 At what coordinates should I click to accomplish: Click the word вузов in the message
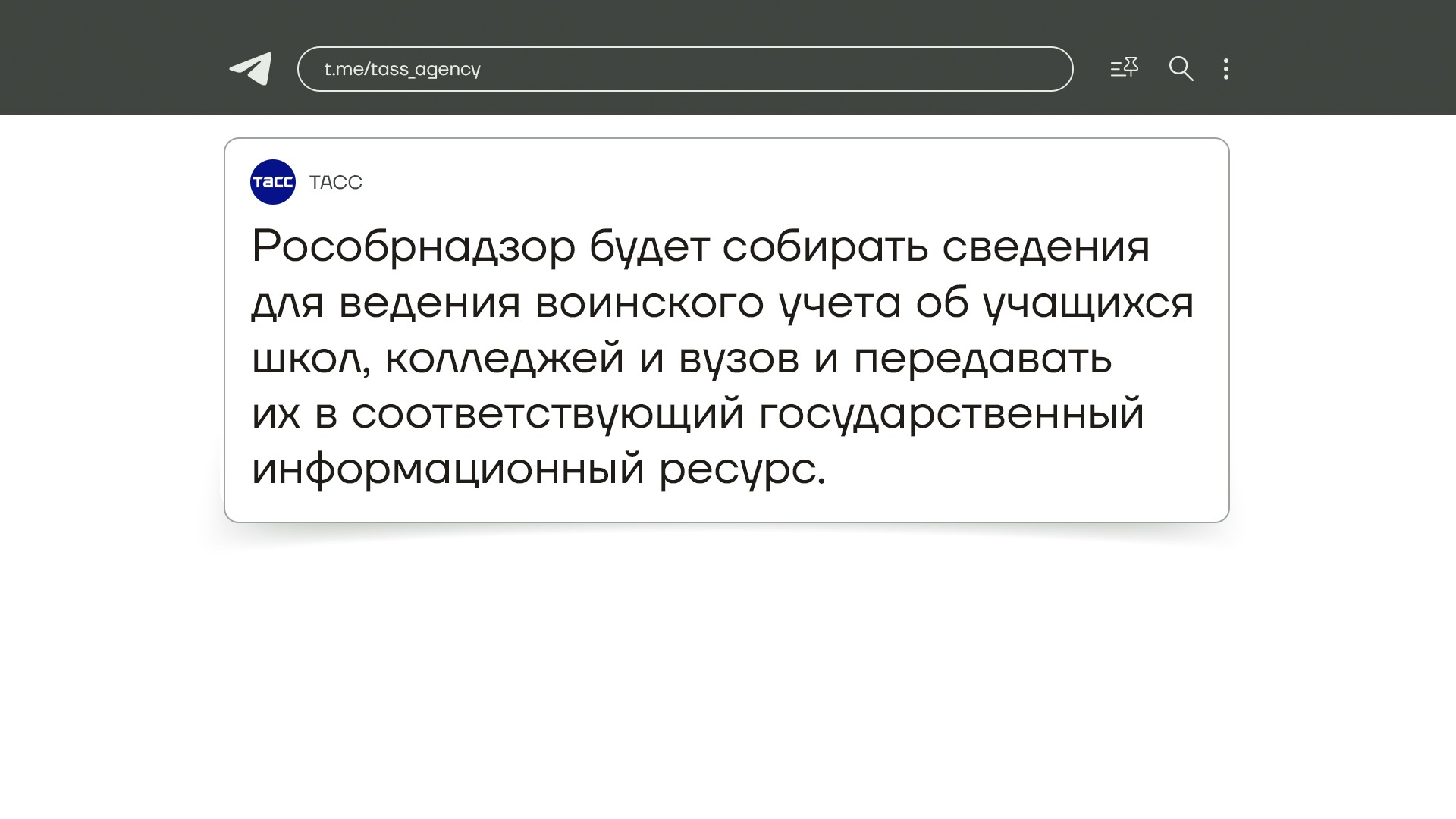[739, 359]
